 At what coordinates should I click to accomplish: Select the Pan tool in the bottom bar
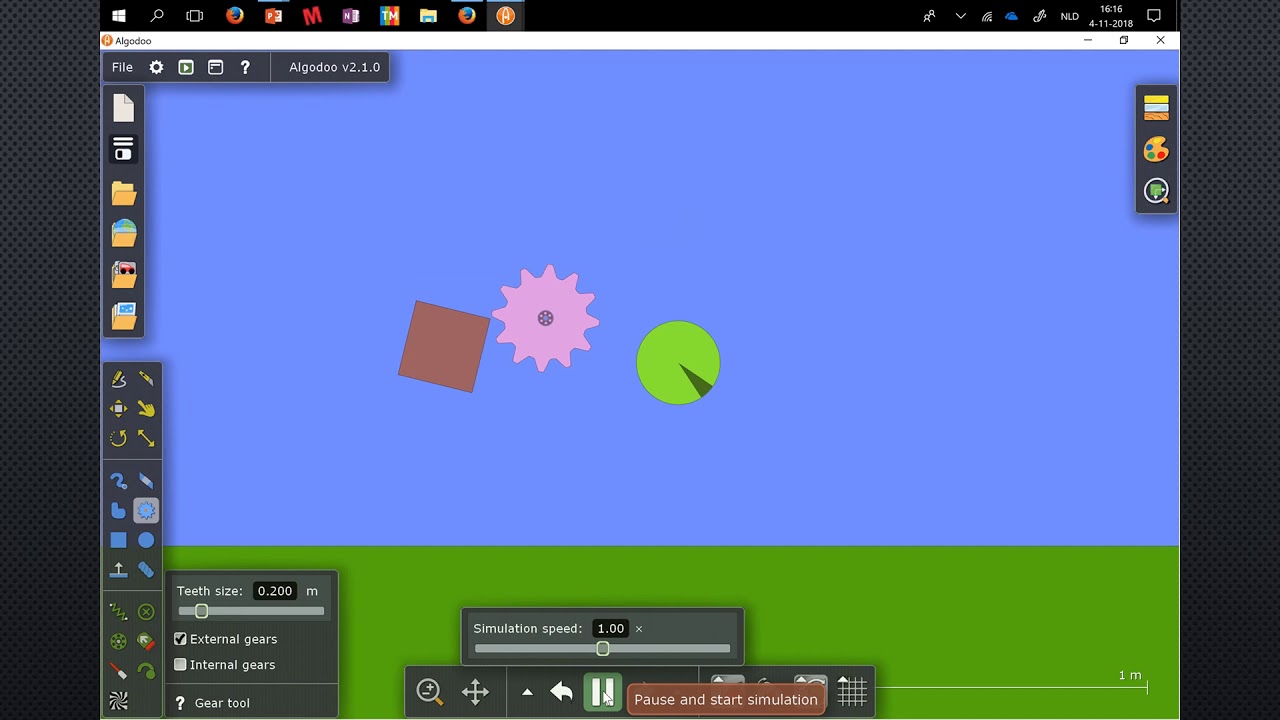tap(475, 691)
